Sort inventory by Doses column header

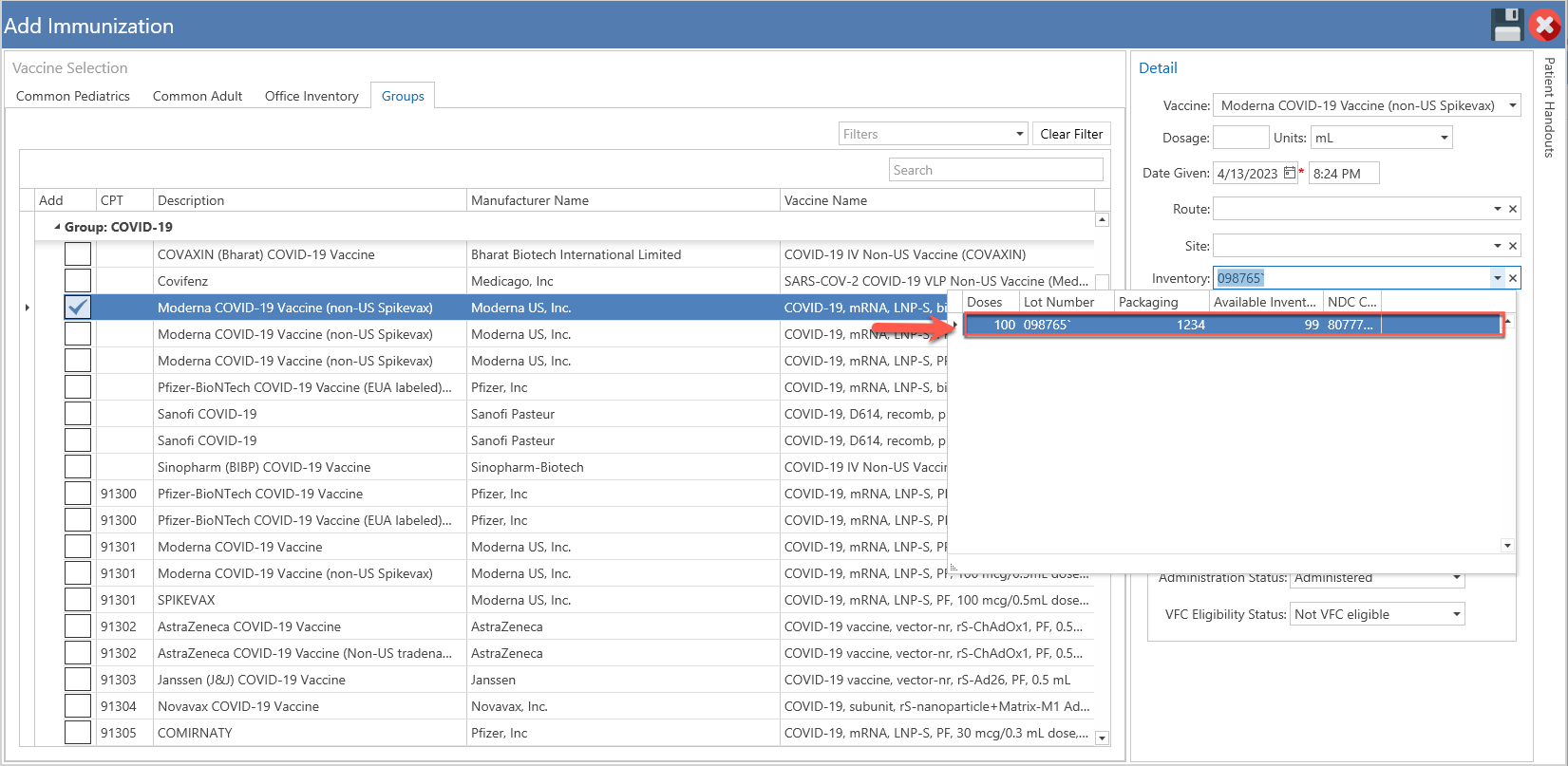coord(991,302)
